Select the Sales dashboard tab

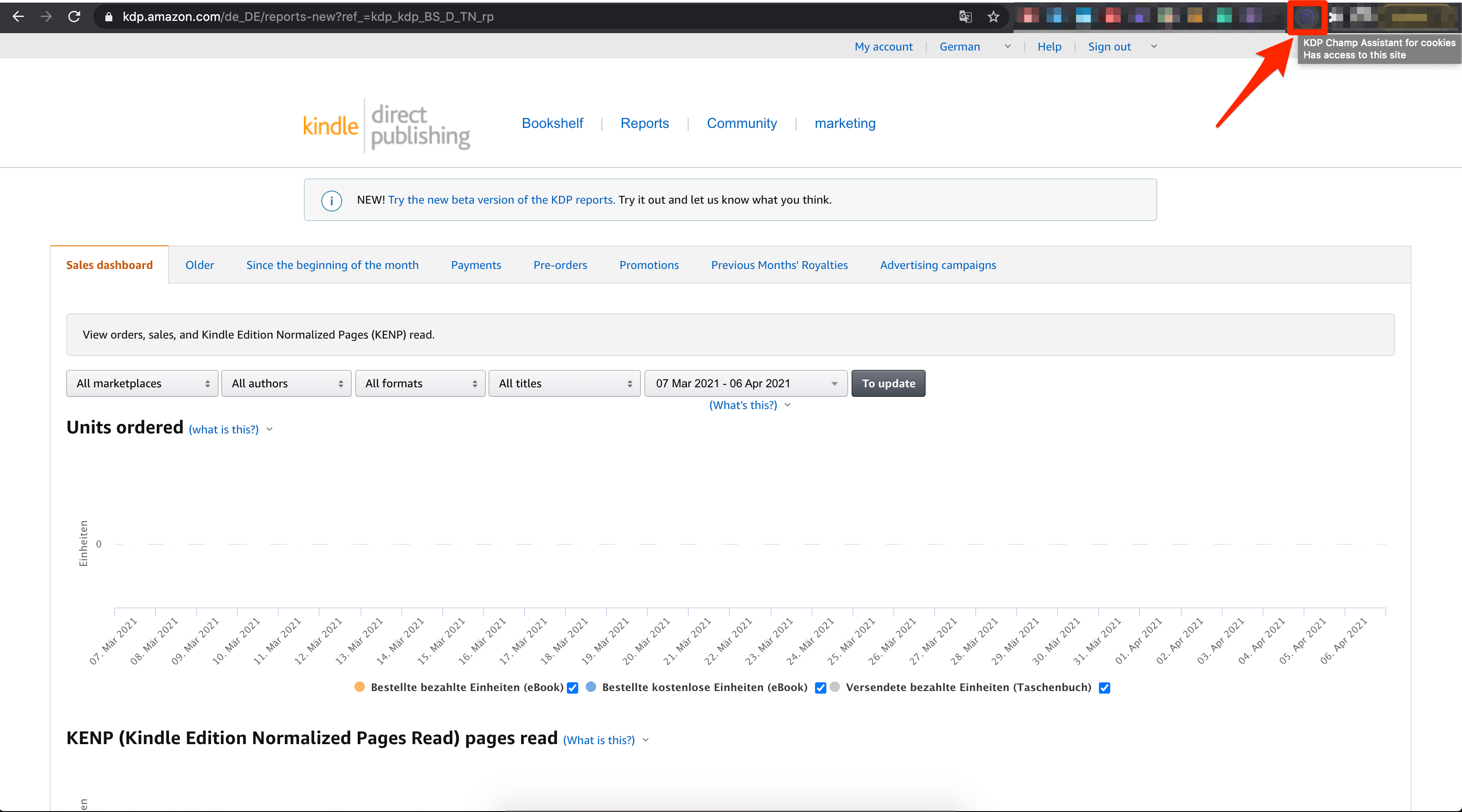point(110,265)
